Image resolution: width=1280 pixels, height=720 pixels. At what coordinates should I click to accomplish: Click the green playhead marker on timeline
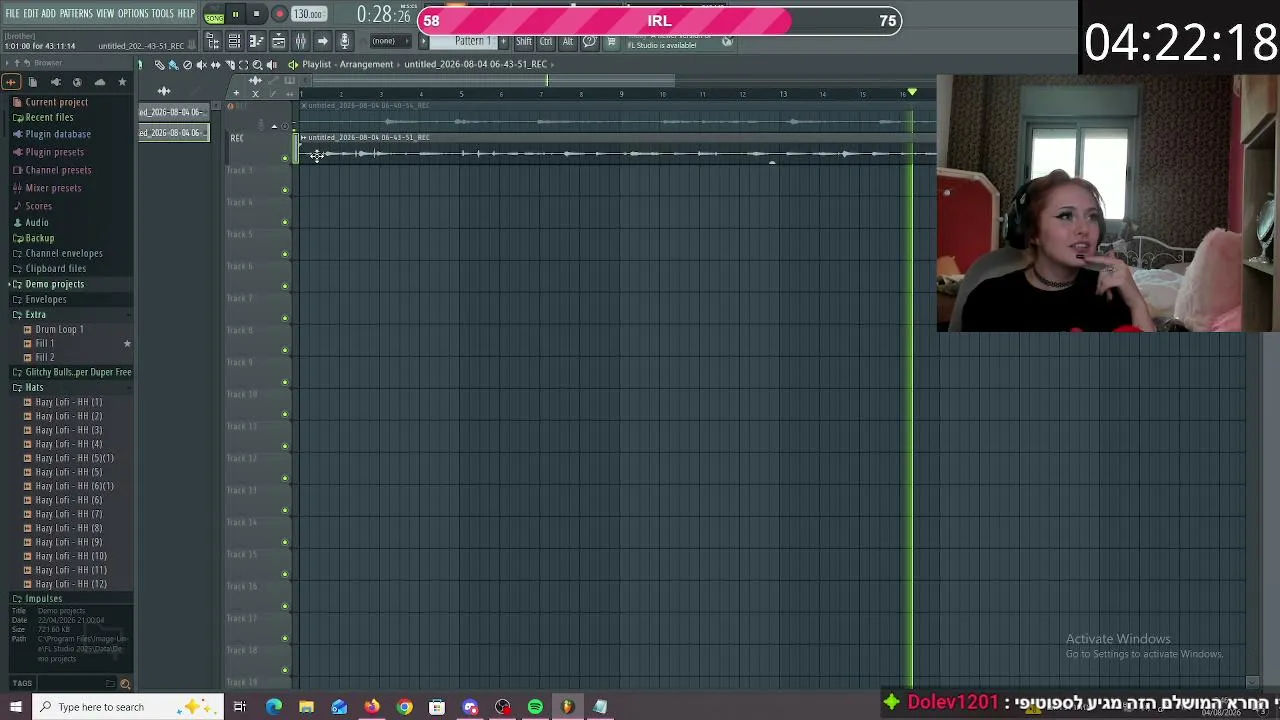(912, 93)
